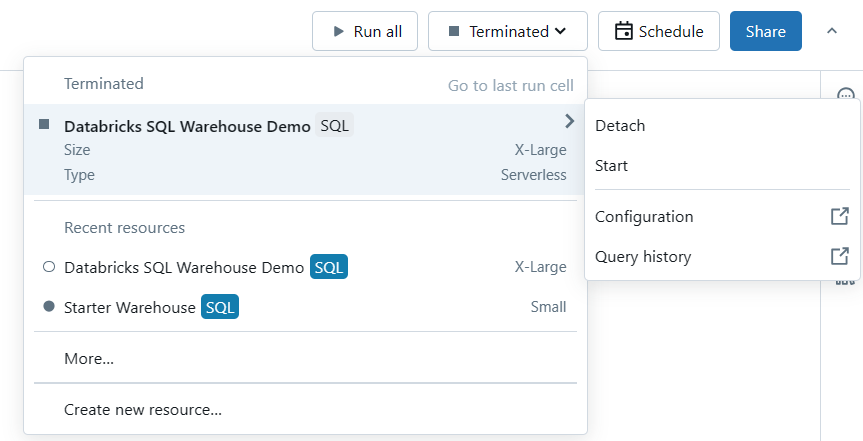This screenshot has width=863, height=441.
Task: Click the Type label under attached warehouse
Action: click(x=79, y=175)
